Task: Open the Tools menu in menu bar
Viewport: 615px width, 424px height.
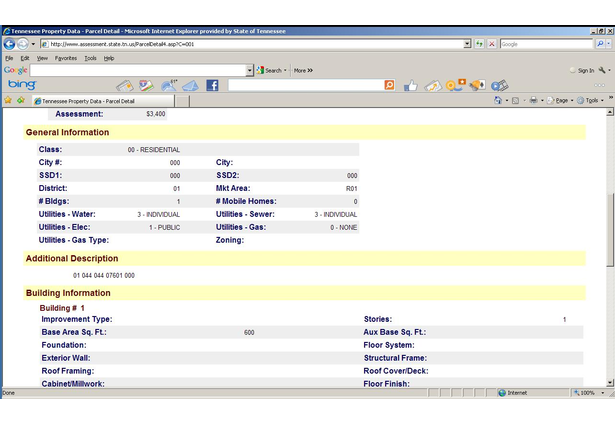Action: (90, 58)
